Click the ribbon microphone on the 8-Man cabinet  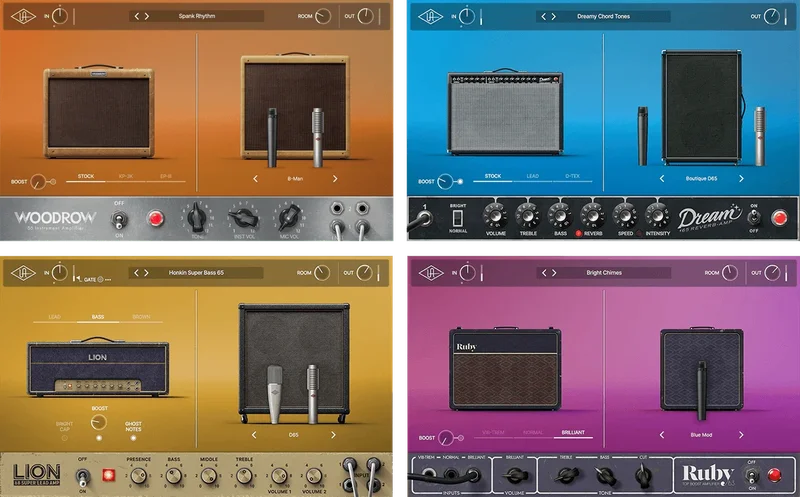[x=317, y=138]
